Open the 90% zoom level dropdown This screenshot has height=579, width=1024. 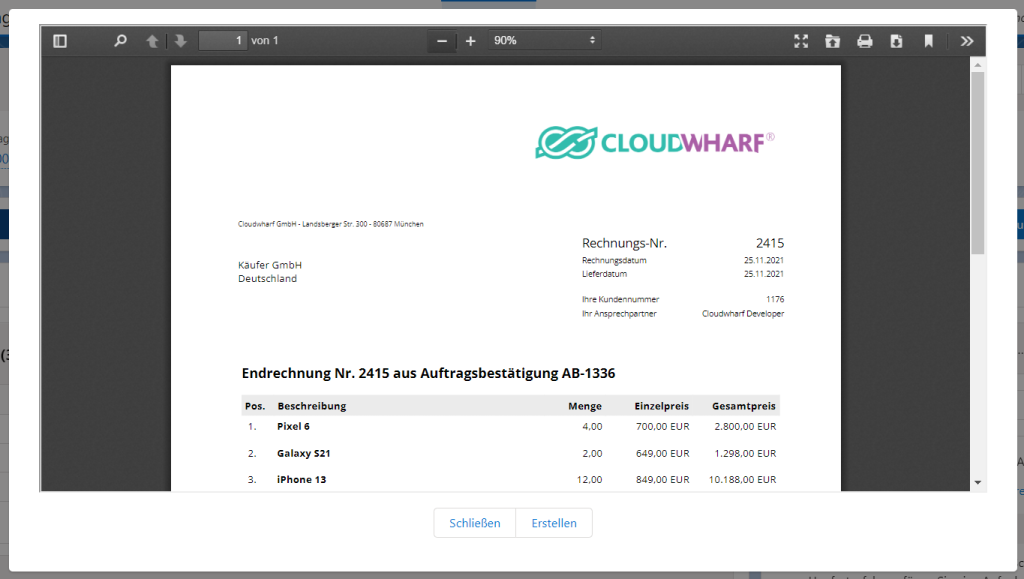tap(544, 41)
